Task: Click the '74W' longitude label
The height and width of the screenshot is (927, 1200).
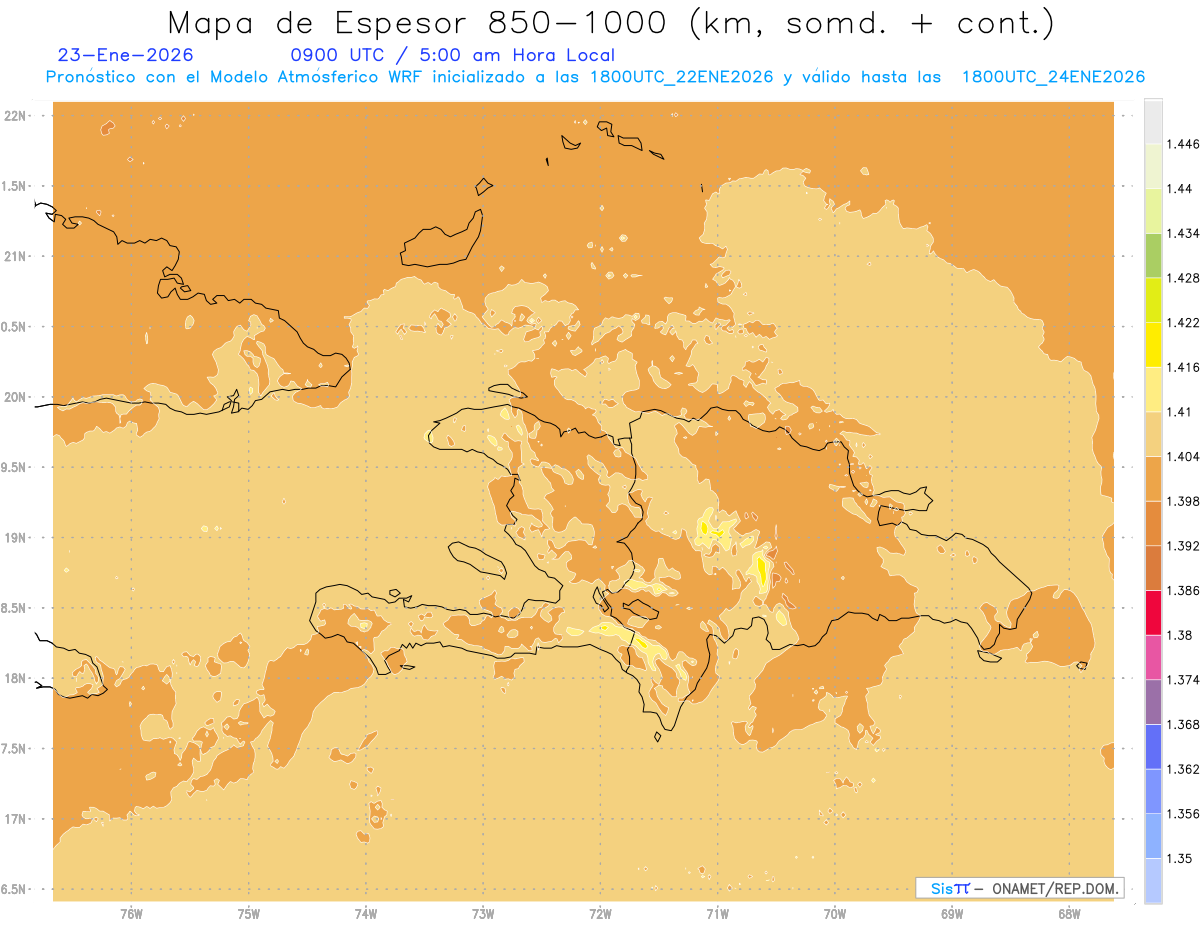Action: pyautogui.click(x=366, y=914)
